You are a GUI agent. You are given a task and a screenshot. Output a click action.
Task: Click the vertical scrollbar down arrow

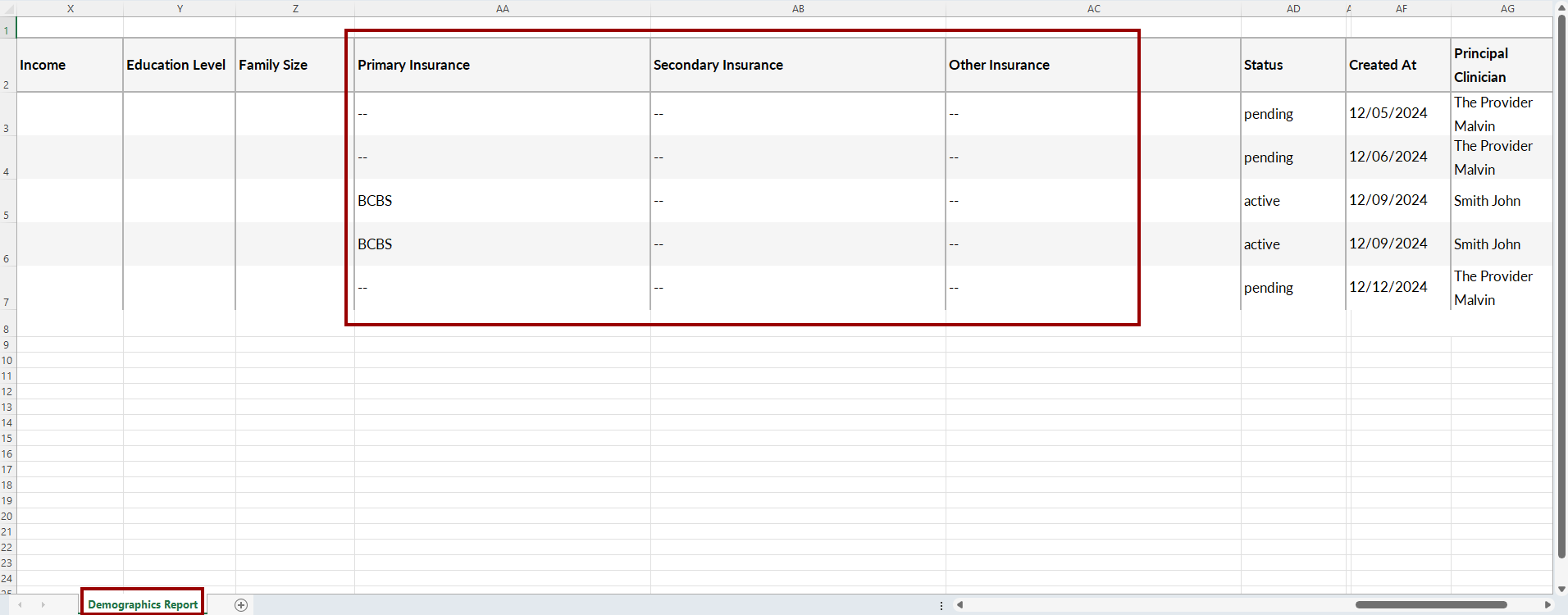(x=1561, y=589)
